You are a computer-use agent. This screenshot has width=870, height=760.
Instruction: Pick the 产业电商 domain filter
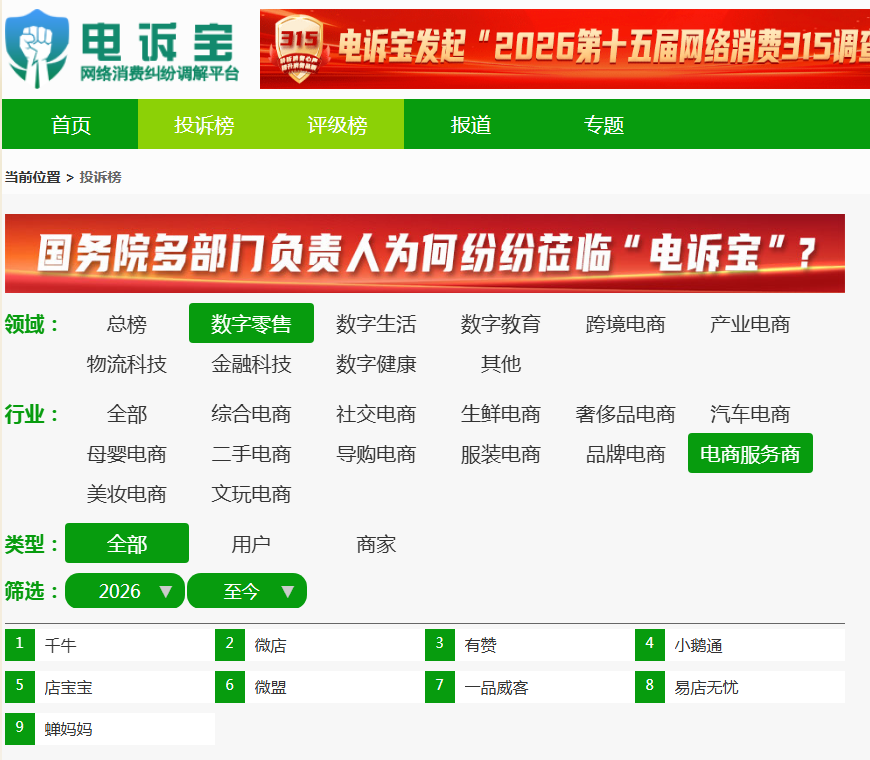[750, 324]
